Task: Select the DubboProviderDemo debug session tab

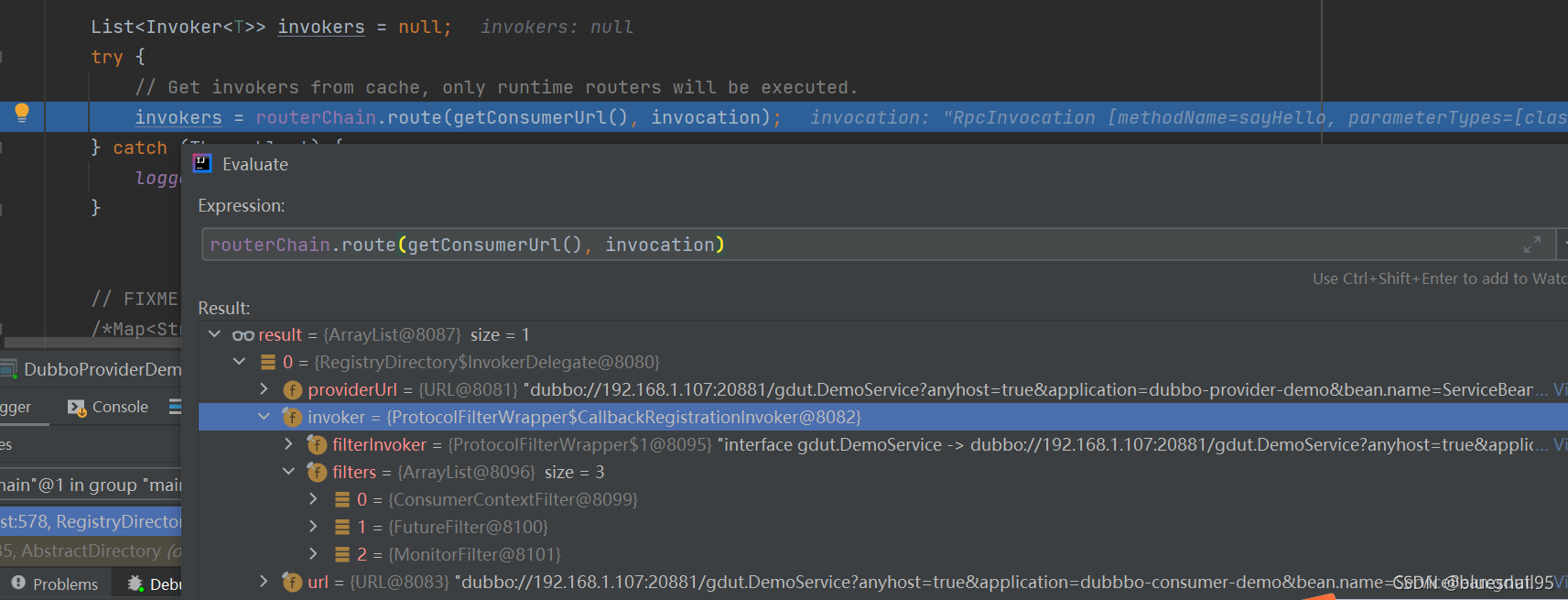Action: click(x=91, y=369)
